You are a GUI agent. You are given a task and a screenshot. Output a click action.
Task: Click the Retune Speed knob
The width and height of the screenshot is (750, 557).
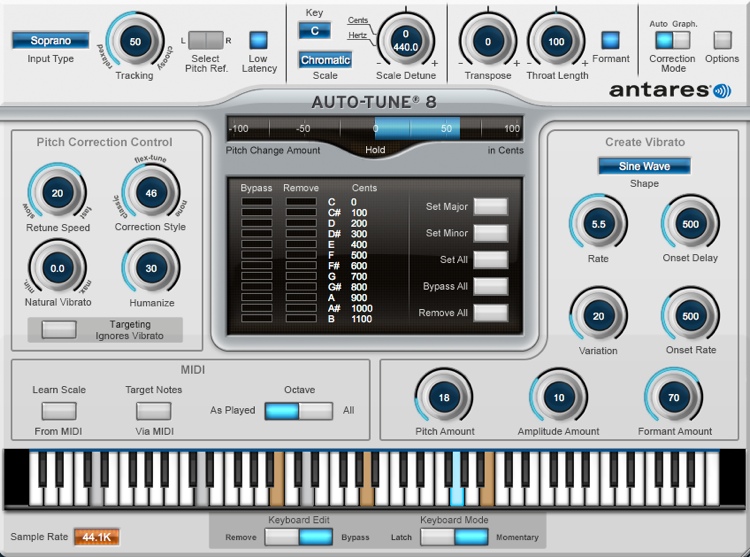[57, 194]
